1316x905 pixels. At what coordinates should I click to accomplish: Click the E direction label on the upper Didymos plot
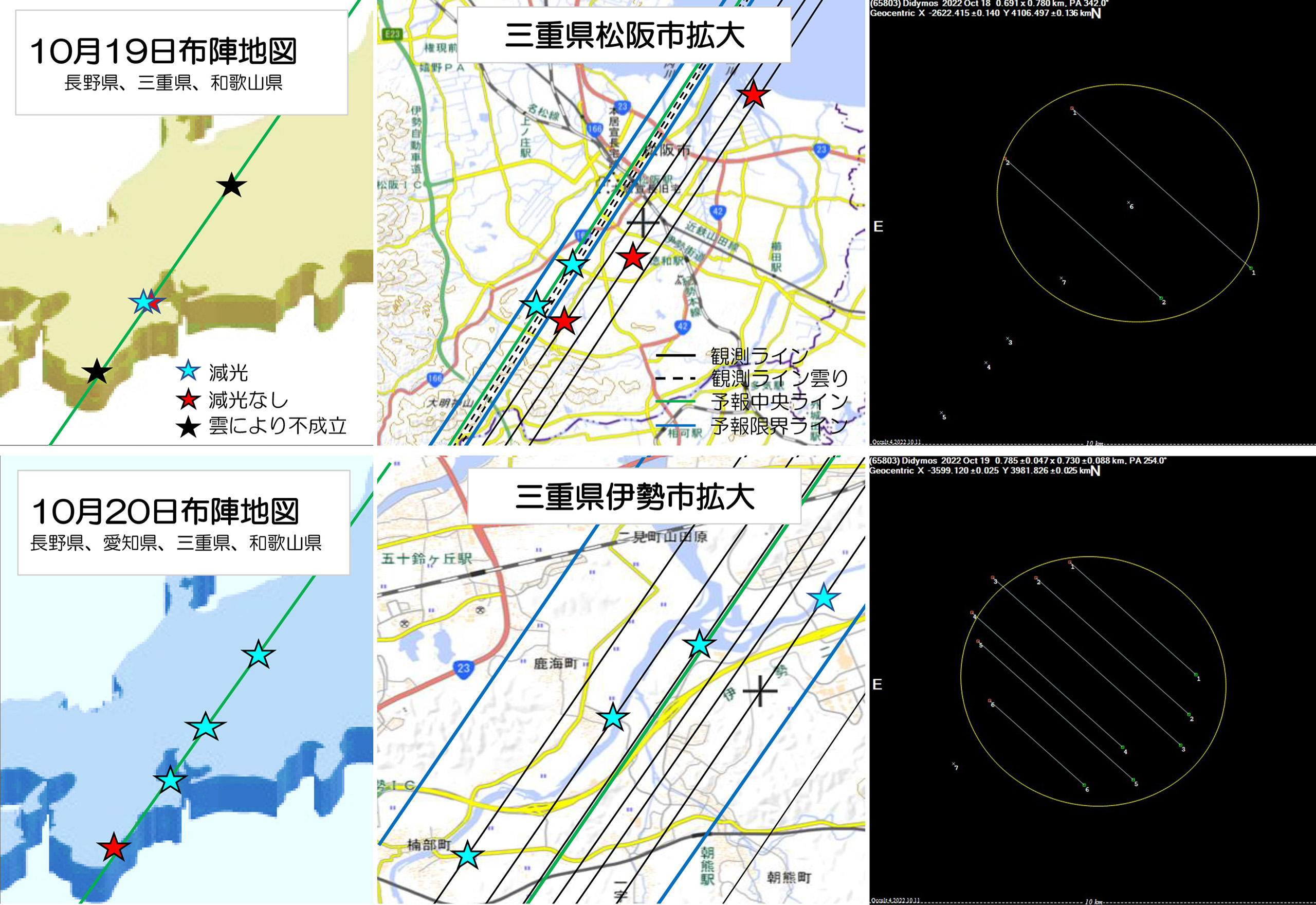click(x=879, y=227)
